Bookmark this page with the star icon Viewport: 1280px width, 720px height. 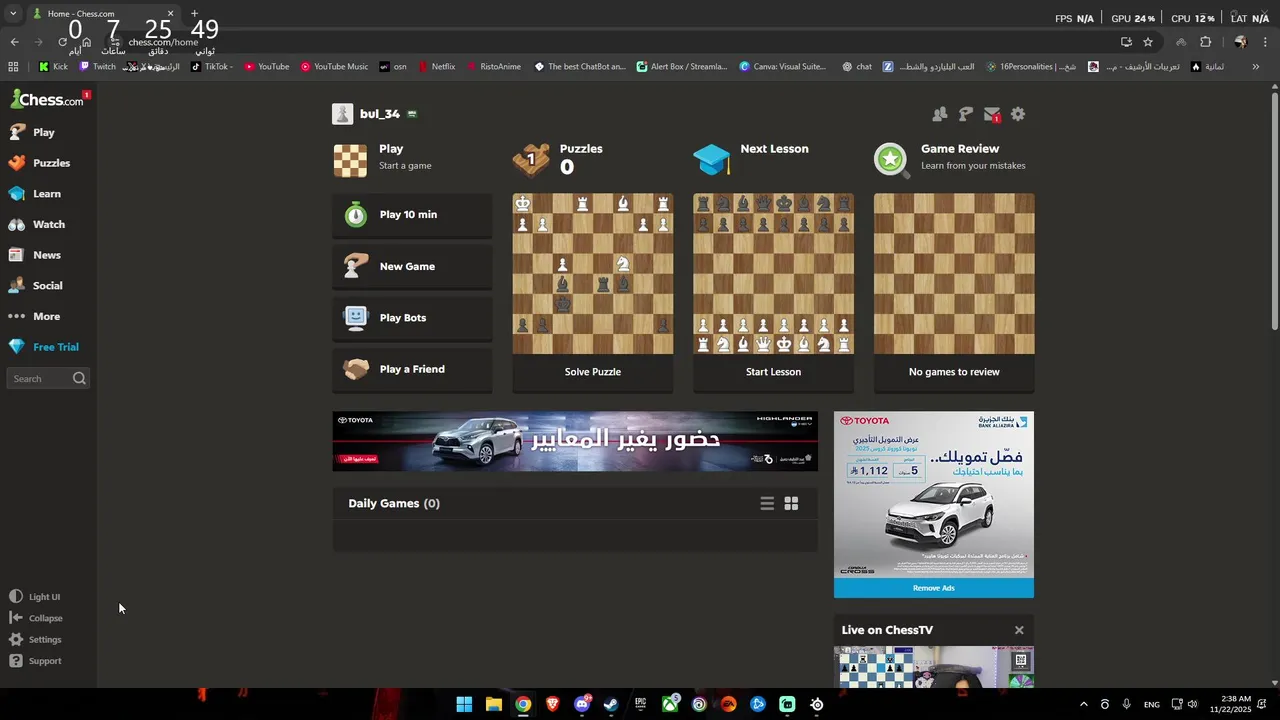pyautogui.click(x=1148, y=42)
